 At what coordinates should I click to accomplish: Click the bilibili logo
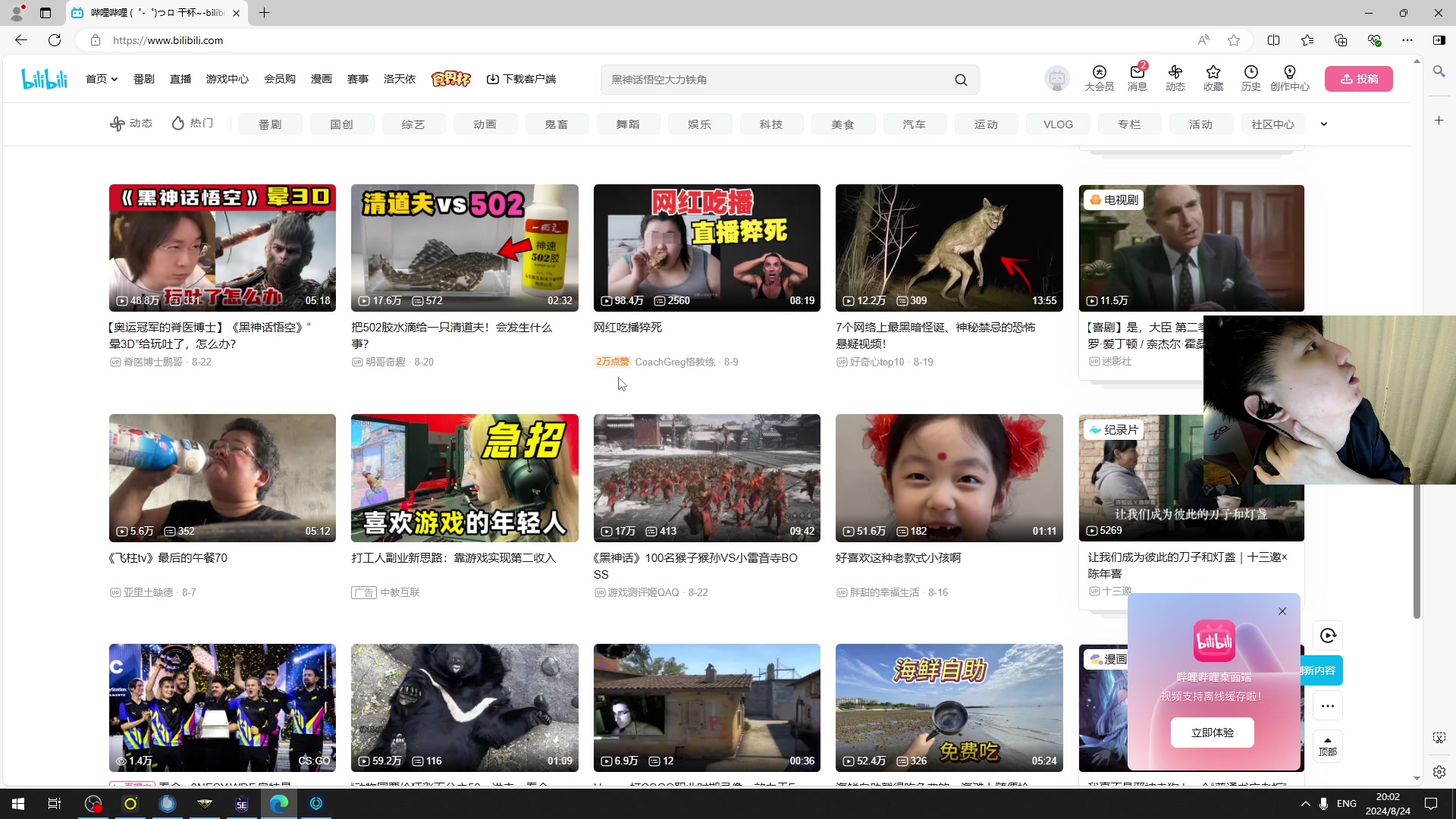tap(44, 79)
